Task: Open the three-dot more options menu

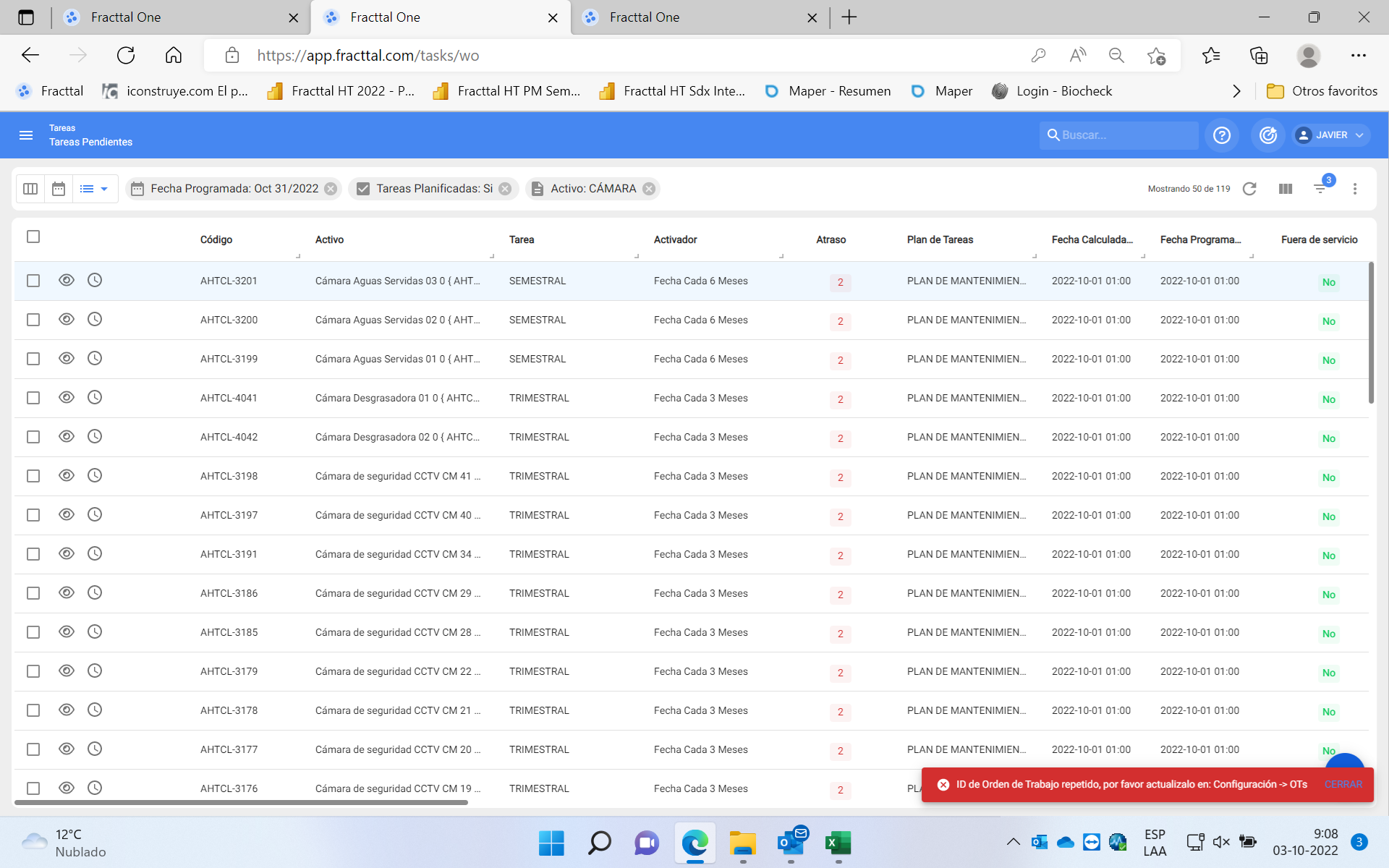Action: [1355, 189]
